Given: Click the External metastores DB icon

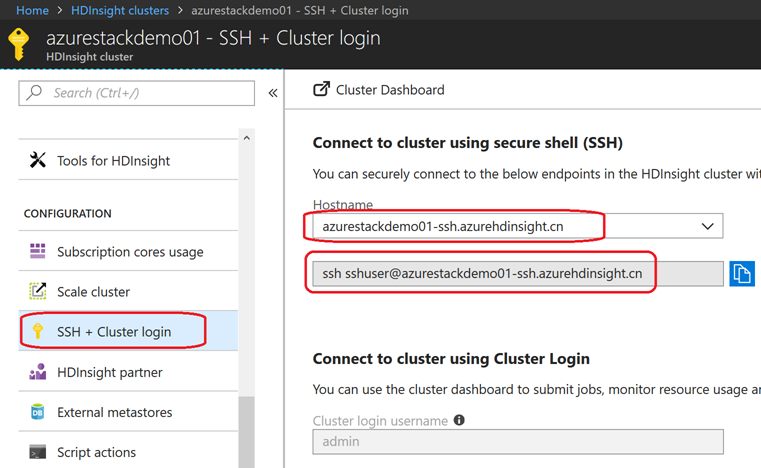Looking at the screenshot, I should [37, 412].
